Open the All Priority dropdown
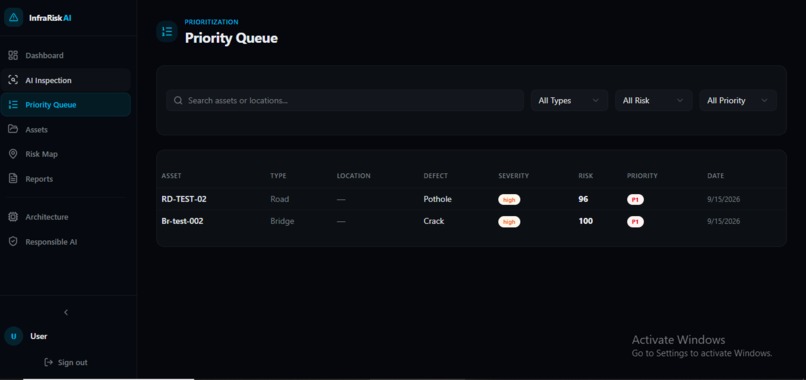This screenshot has width=806, height=380. [738, 101]
